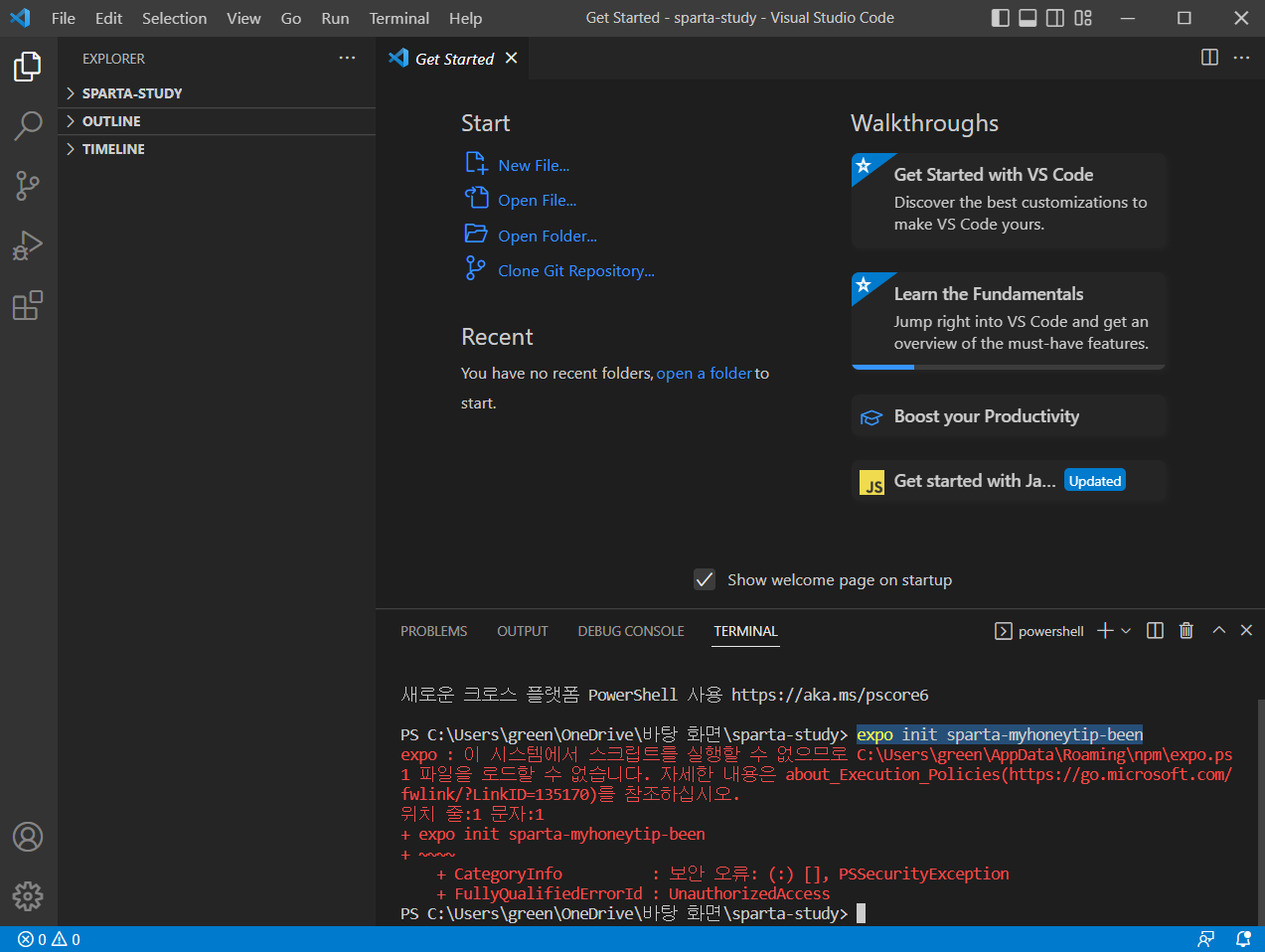
Task: Open terminal launch profile dropdown arrow
Action: pyautogui.click(x=1126, y=631)
